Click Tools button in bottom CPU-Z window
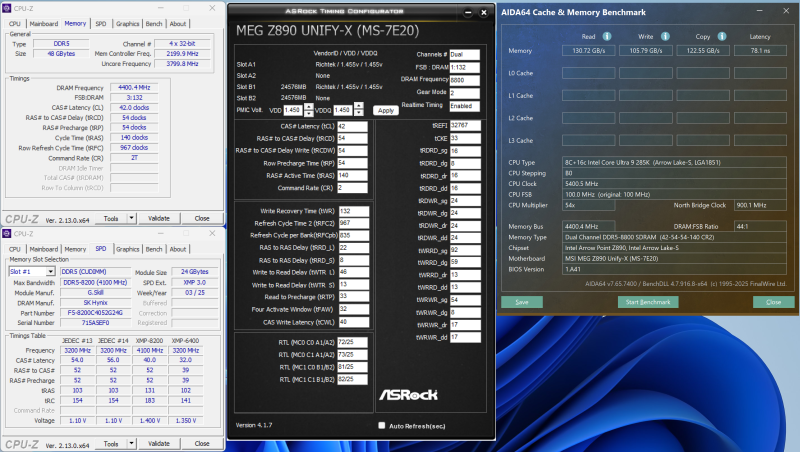The width and height of the screenshot is (800, 452). click(x=111, y=443)
